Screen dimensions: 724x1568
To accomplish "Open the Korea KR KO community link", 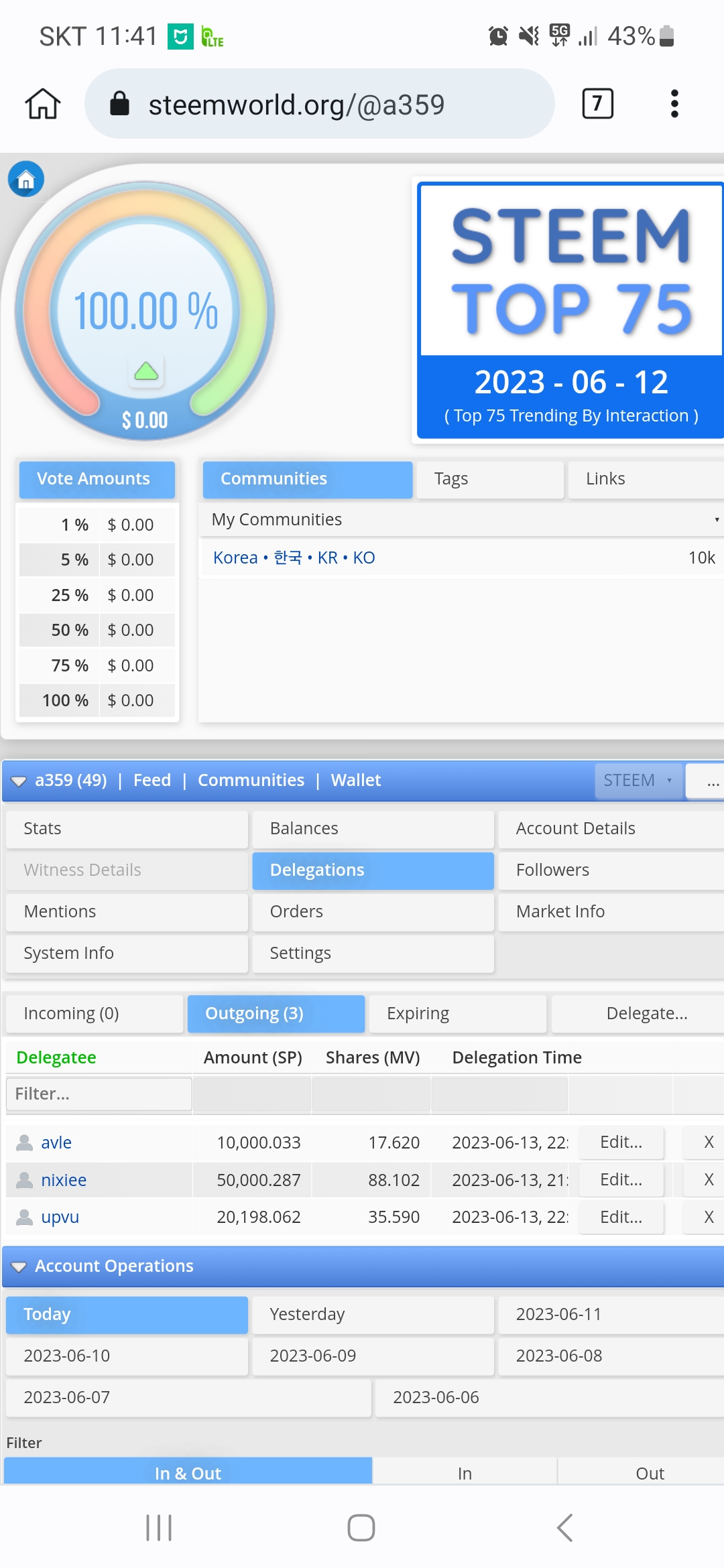I will point(294,558).
